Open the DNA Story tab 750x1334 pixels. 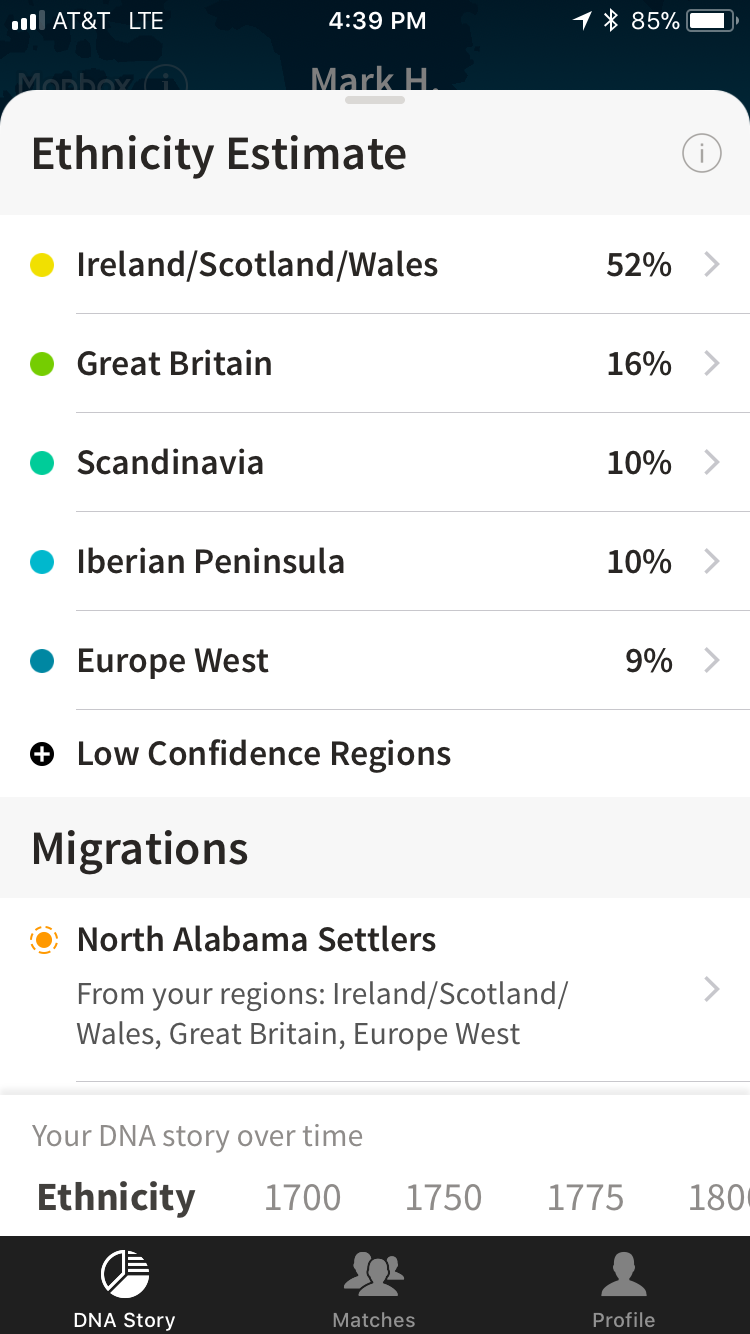(x=125, y=1287)
